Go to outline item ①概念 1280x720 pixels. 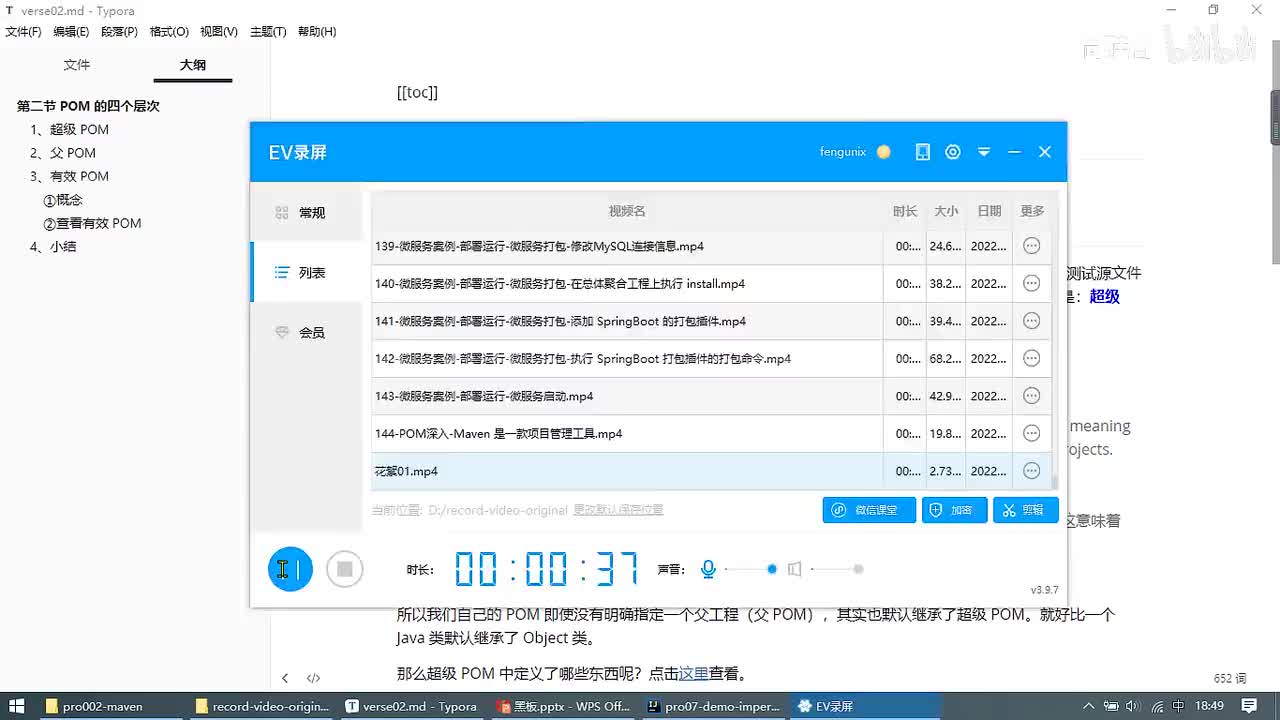click(63, 200)
